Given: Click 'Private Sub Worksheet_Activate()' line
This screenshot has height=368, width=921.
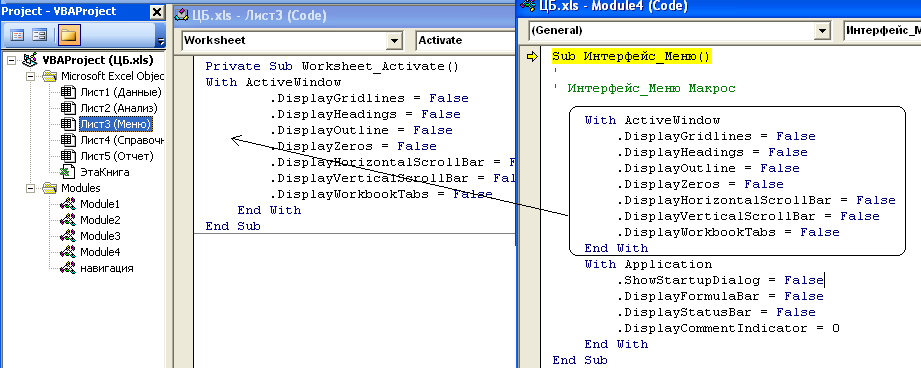Looking at the screenshot, I should (332, 66).
